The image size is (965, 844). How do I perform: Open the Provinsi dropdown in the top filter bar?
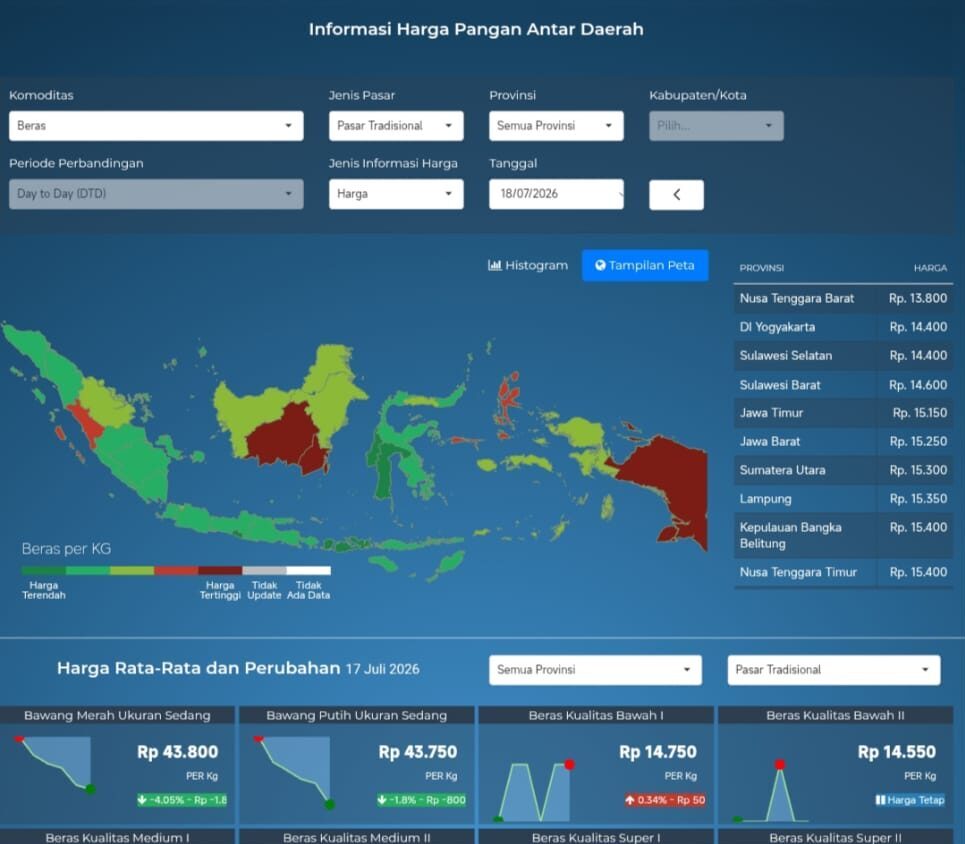pyautogui.click(x=556, y=126)
